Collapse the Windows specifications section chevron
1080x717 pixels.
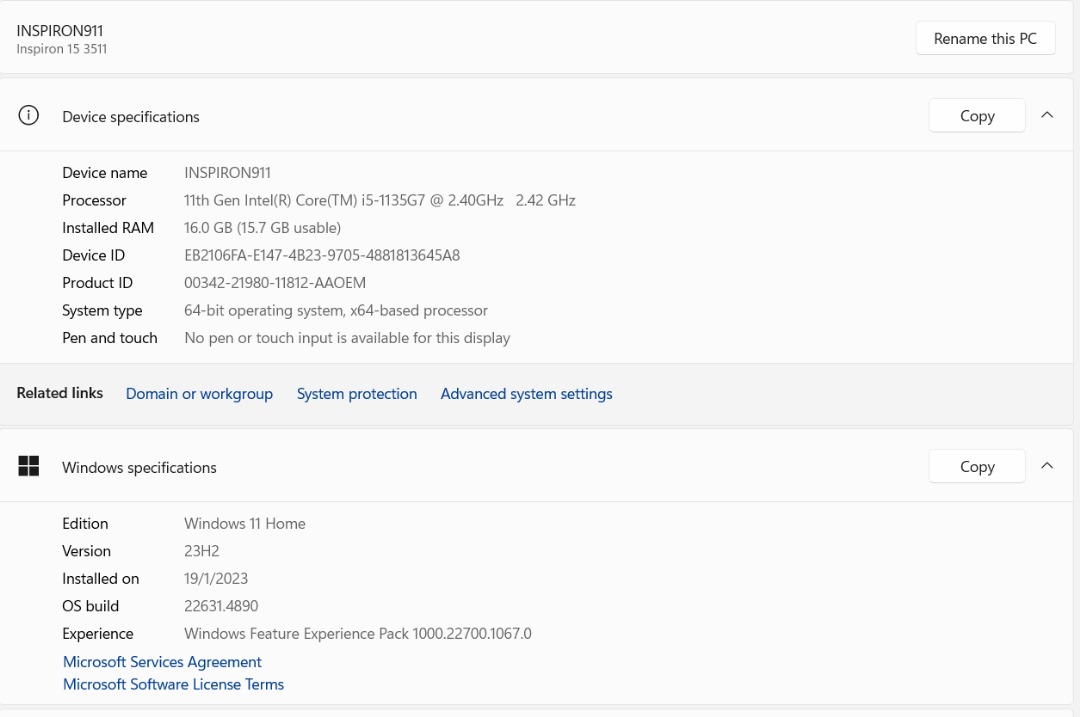point(1047,465)
